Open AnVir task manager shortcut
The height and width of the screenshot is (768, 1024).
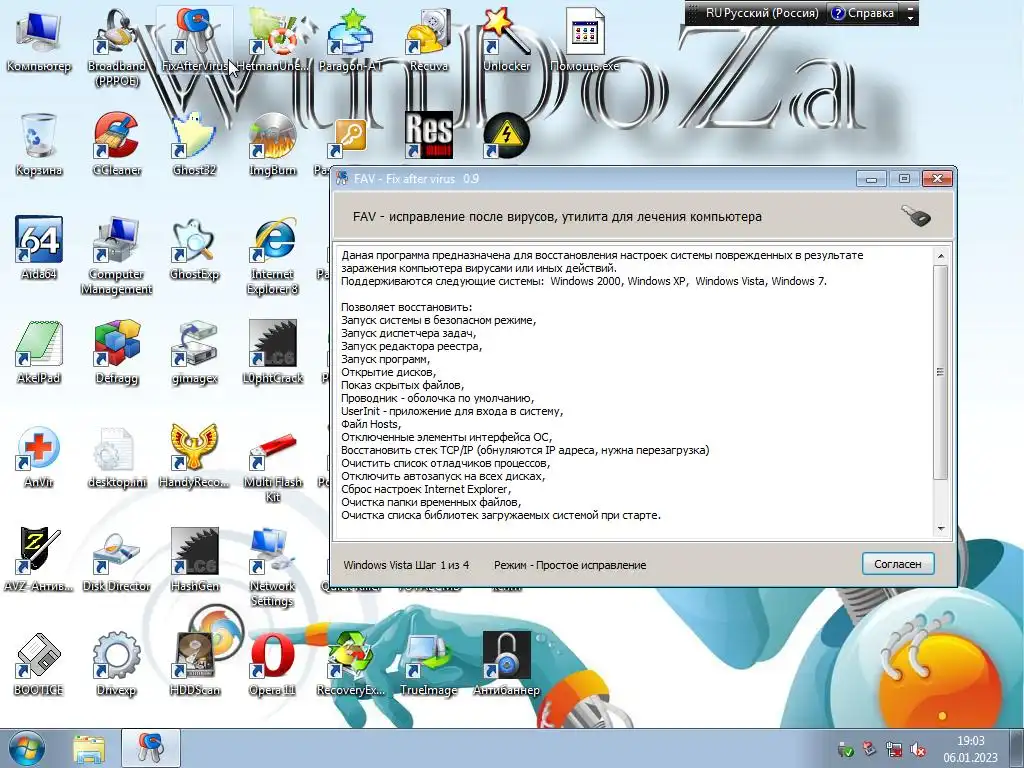coord(39,456)
